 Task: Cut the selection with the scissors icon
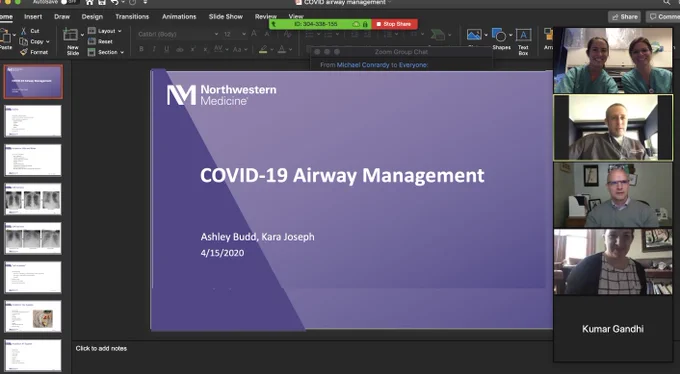coord(24,31)
